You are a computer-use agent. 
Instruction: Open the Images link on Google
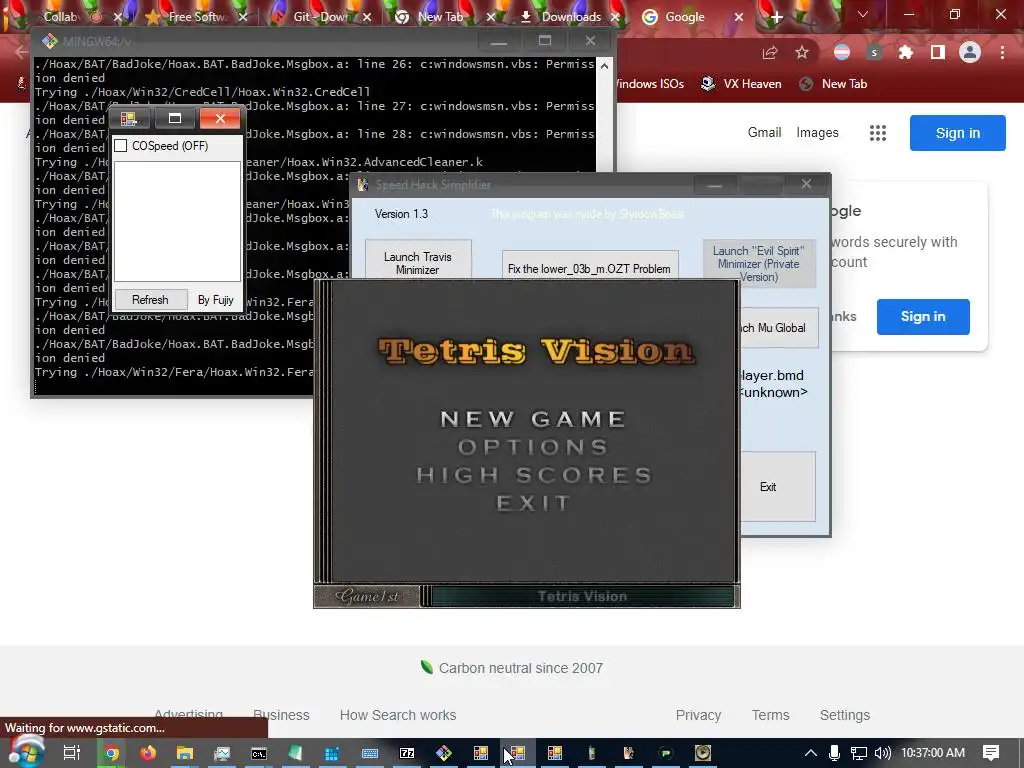(817, 133)
